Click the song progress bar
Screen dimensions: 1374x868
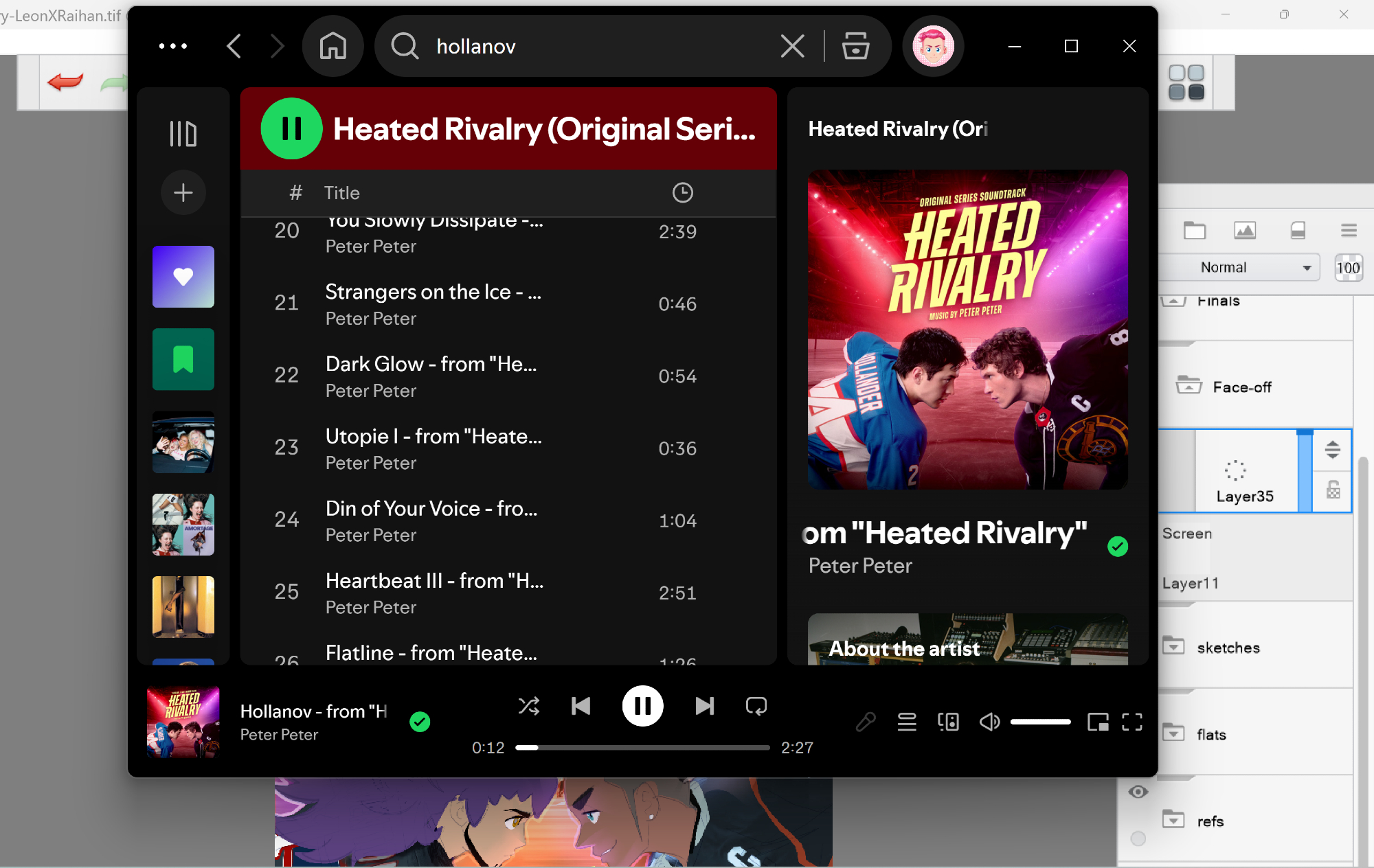point(642,748)
